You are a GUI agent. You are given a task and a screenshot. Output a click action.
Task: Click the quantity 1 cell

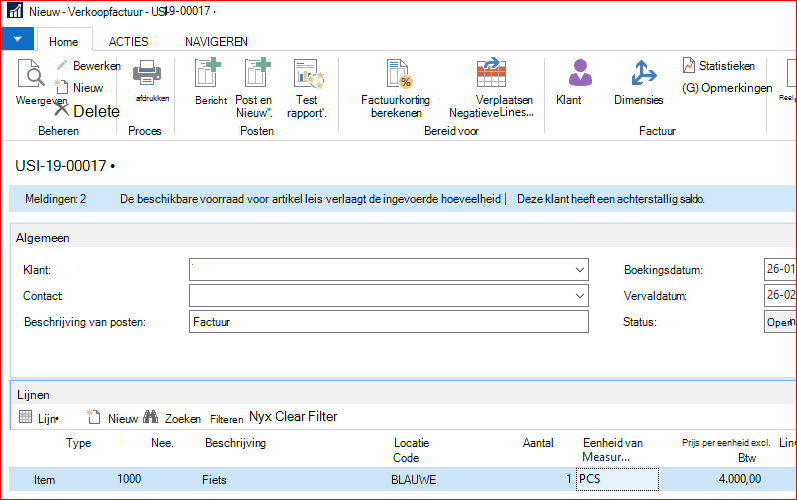tap(569, 479)
